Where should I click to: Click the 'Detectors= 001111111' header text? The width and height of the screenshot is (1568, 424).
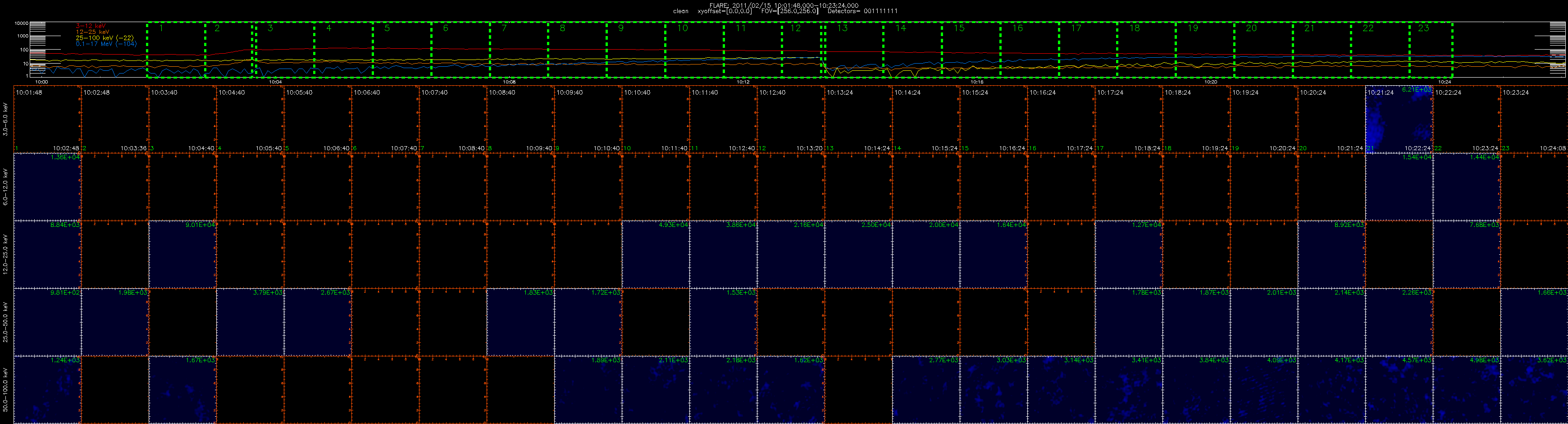[862, 11]
